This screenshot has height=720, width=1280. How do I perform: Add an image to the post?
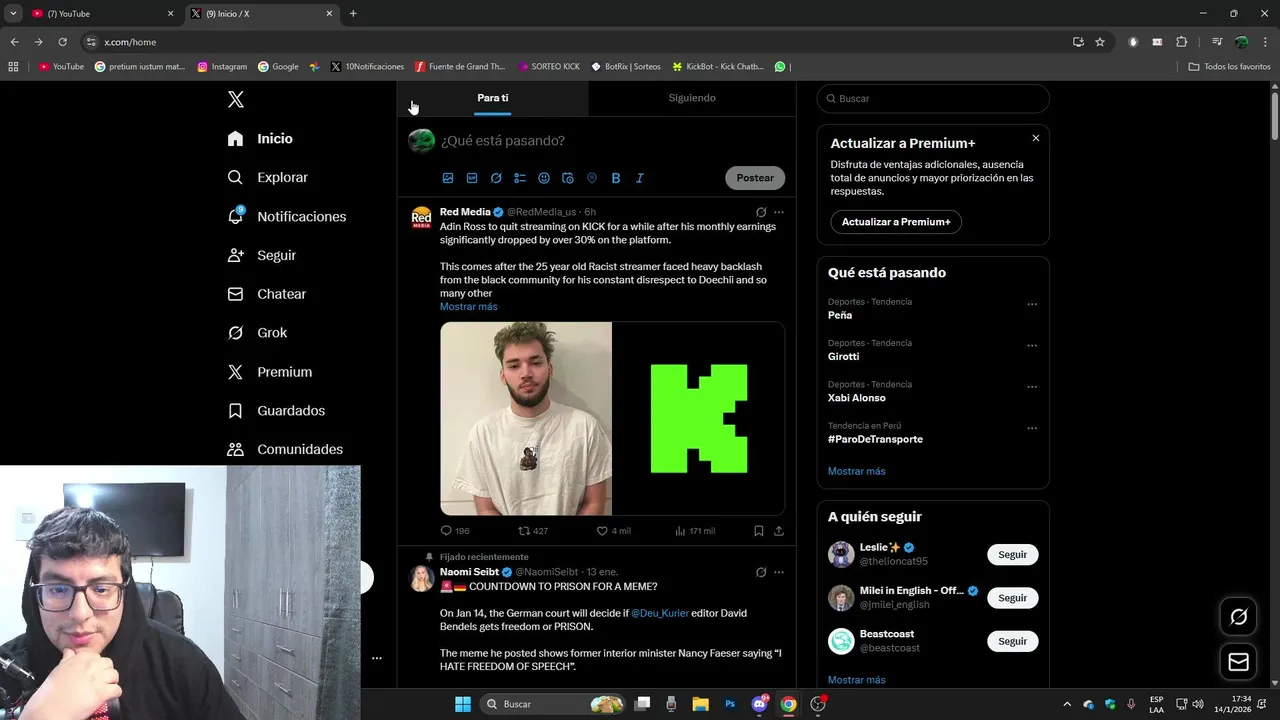448,178
